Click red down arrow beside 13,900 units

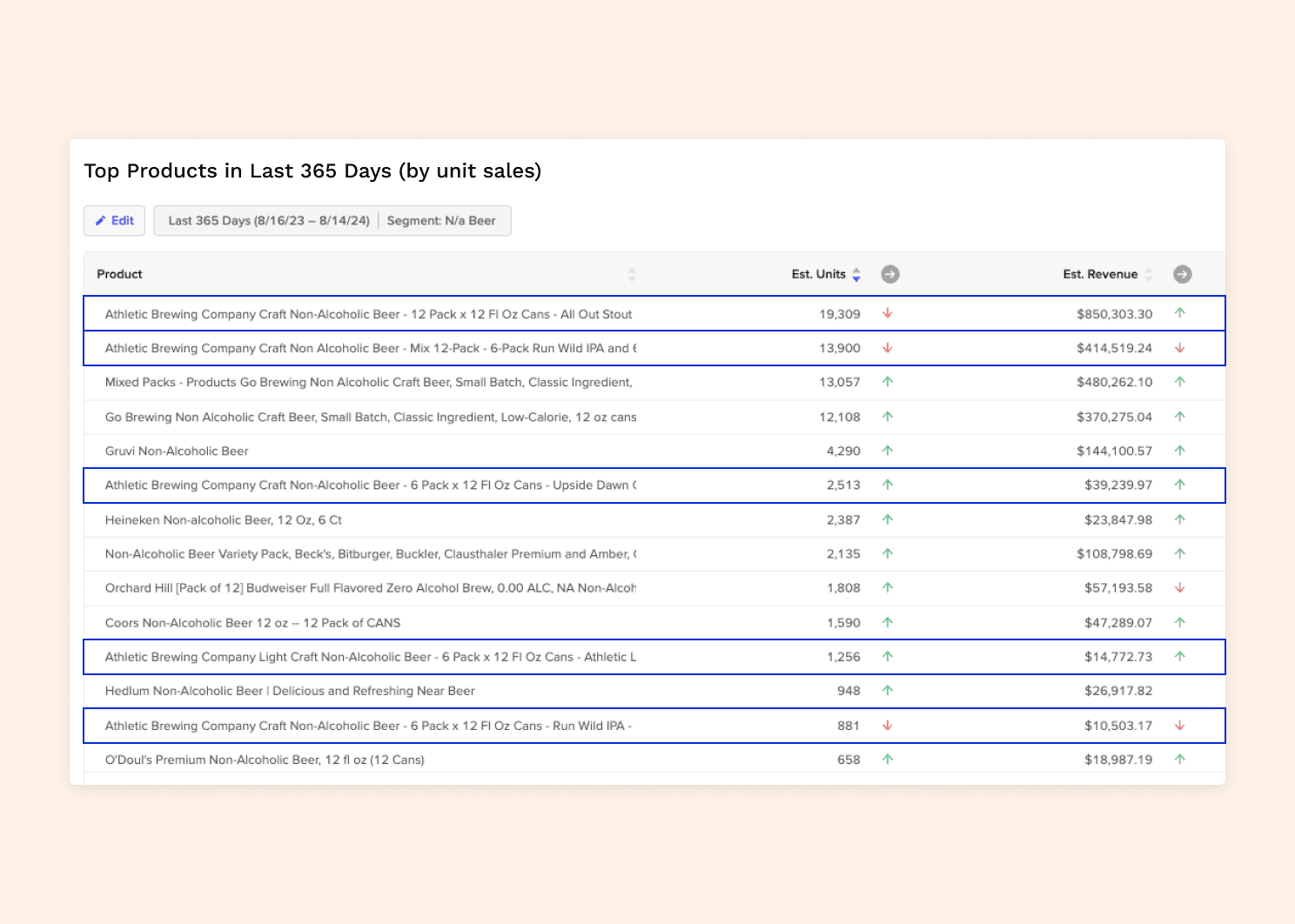pyautogui.click(x=888, y=348)
